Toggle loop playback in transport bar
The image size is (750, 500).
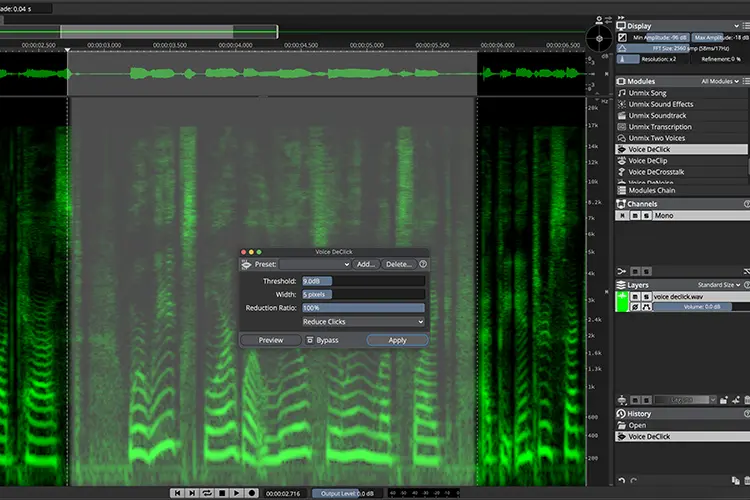click(x=207, y=493)
